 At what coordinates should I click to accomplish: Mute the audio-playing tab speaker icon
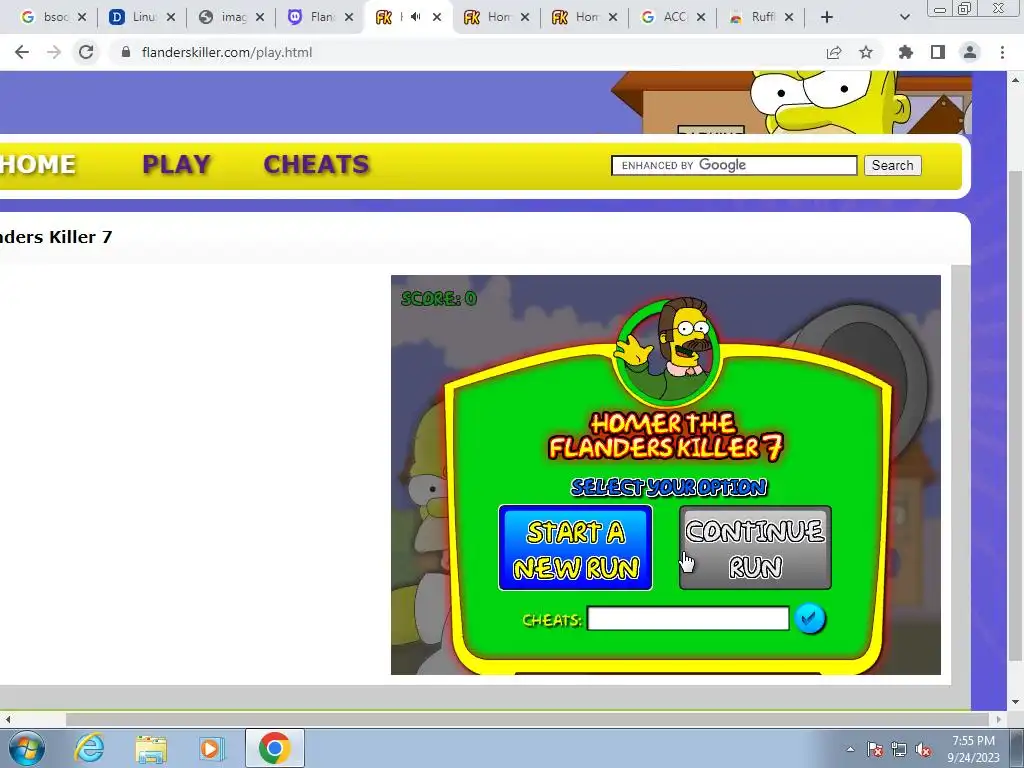coord(415,17)
